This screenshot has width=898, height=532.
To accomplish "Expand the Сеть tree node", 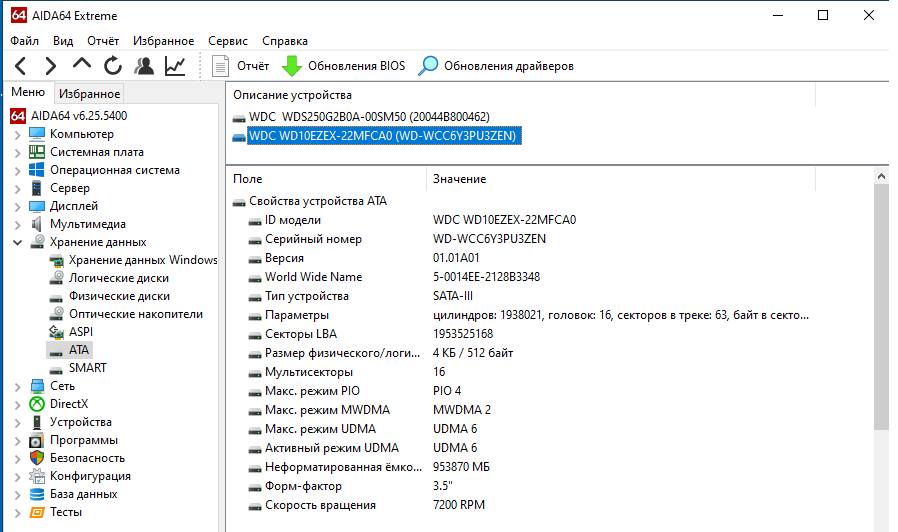I will 17,386.
